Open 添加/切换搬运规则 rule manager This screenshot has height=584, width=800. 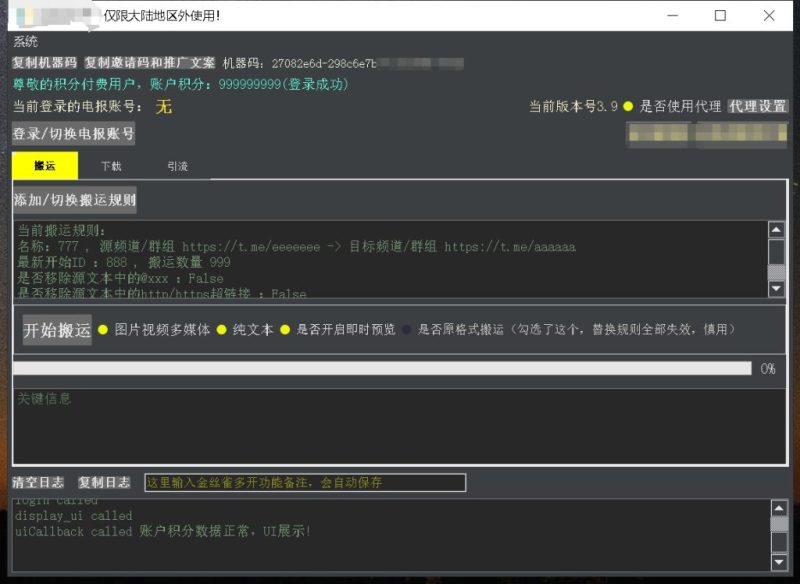coord(73,200)
